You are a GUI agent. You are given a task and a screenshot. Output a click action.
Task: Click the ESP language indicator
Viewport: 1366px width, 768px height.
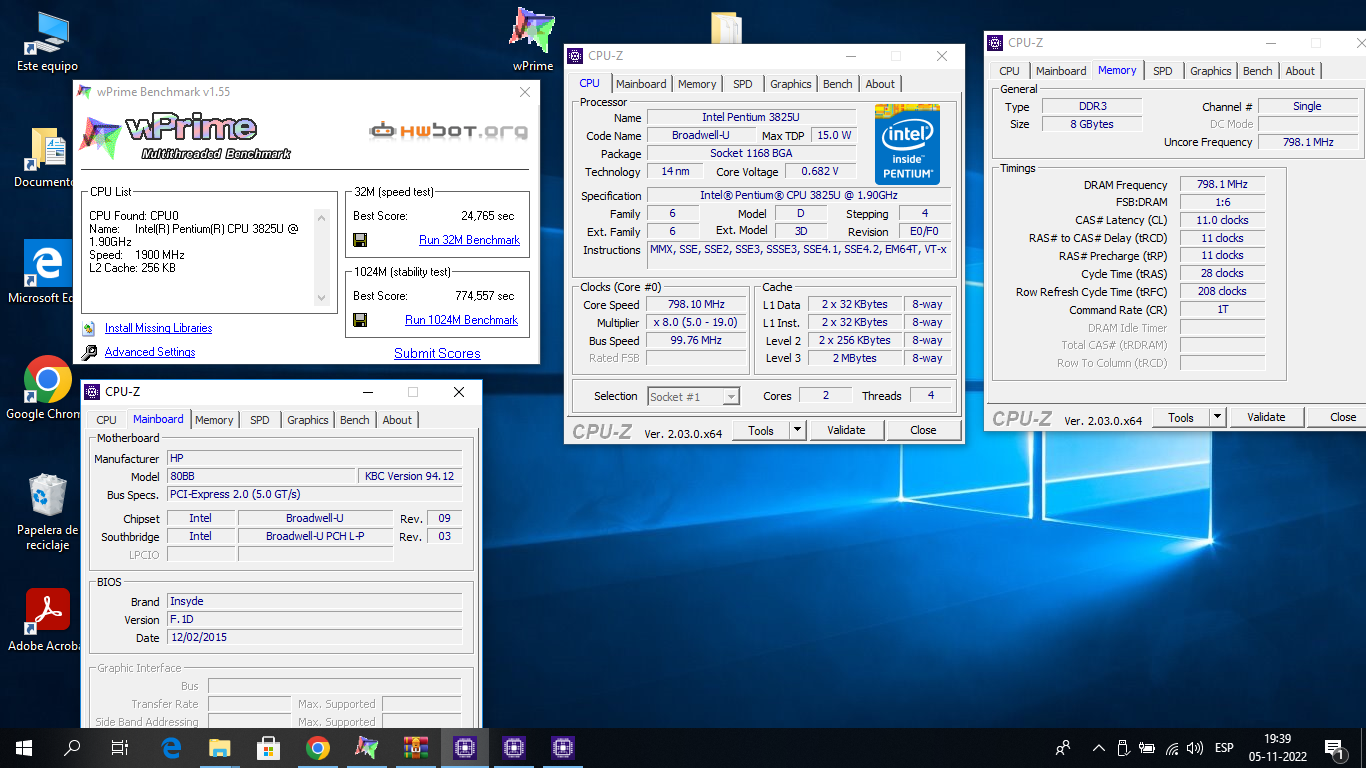(1224, 748)
